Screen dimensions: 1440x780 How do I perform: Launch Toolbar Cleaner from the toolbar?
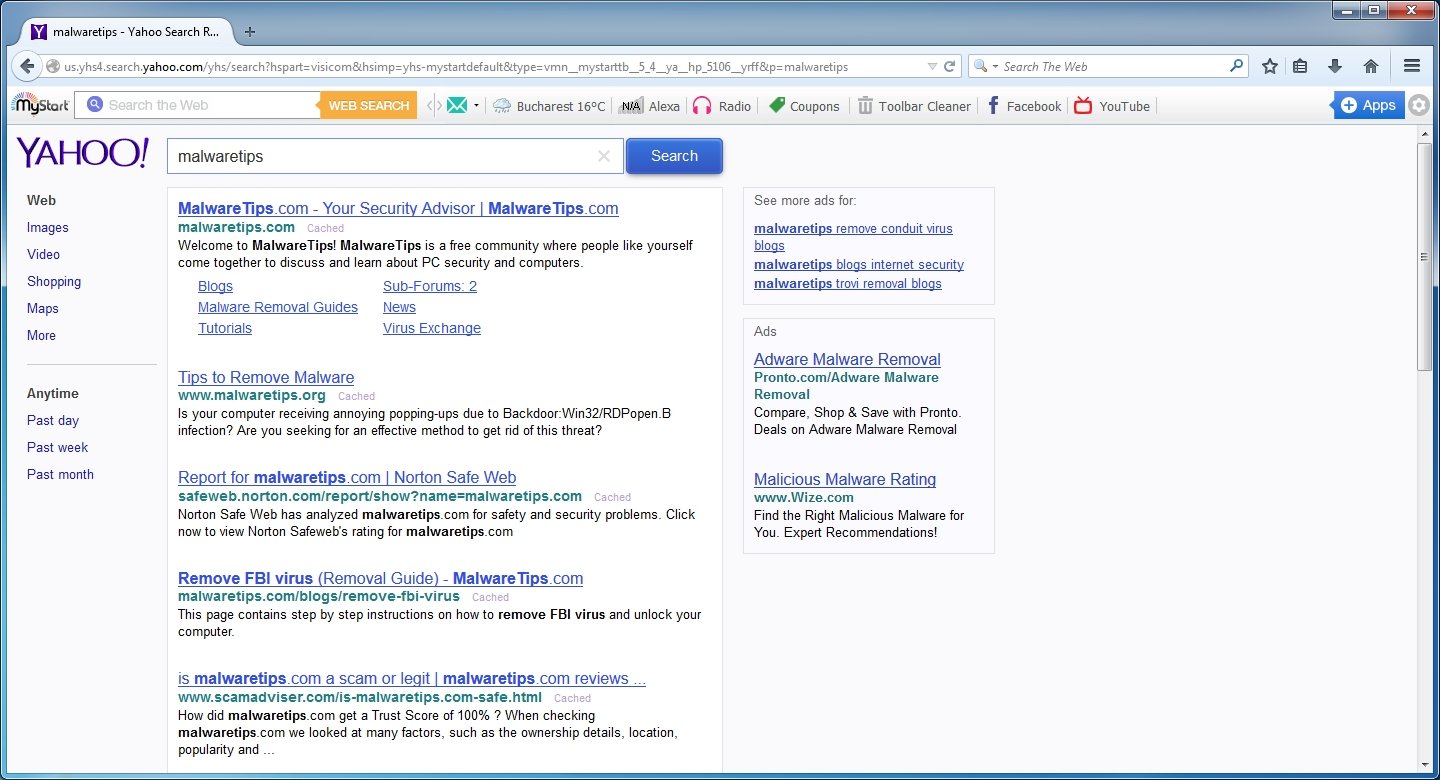(x=914, y=106)
